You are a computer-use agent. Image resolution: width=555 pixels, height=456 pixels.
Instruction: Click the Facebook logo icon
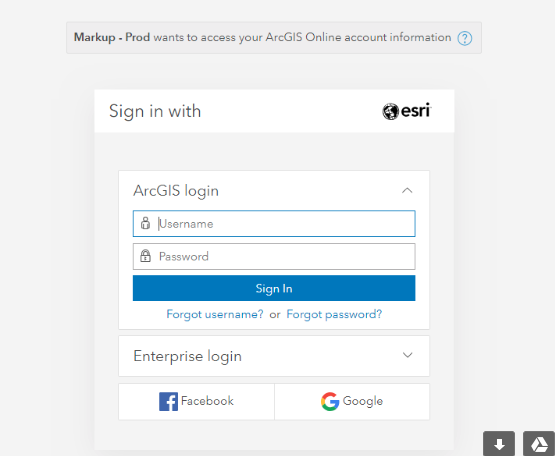[168, 401]
